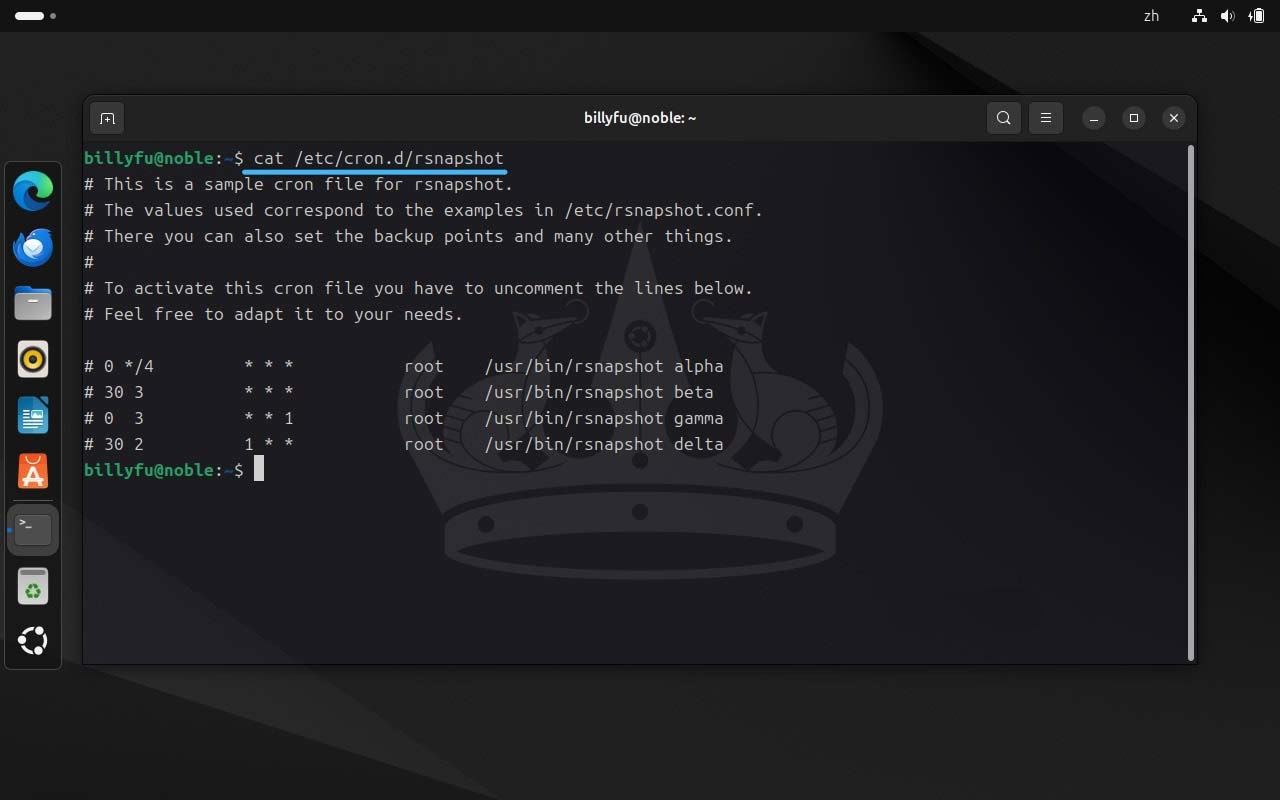Click the 'billyfu@noble: ~' window title

click(640, 118)
